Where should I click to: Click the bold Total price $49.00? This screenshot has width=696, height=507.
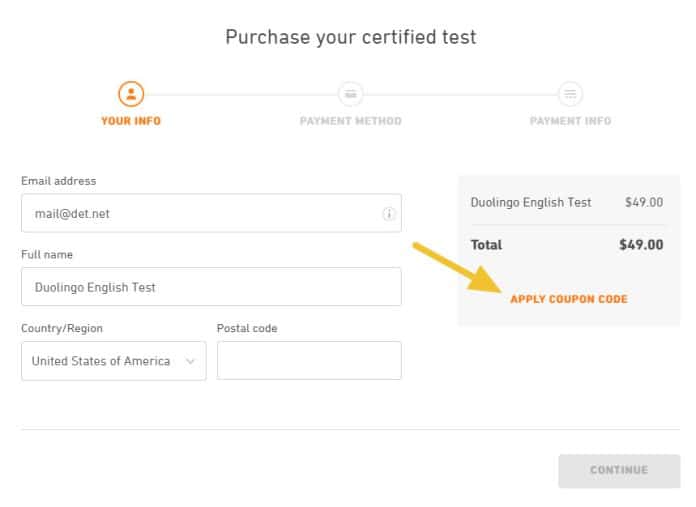click(641, 245)
